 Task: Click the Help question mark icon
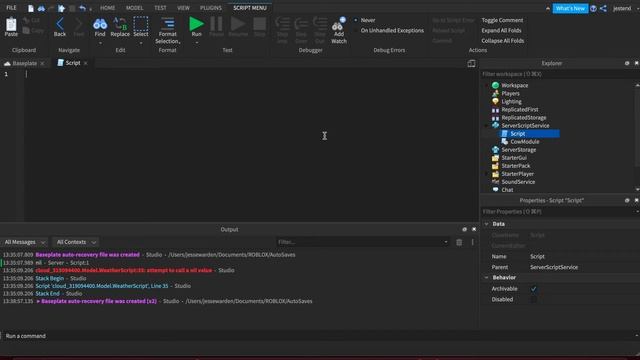click(593, 8)
